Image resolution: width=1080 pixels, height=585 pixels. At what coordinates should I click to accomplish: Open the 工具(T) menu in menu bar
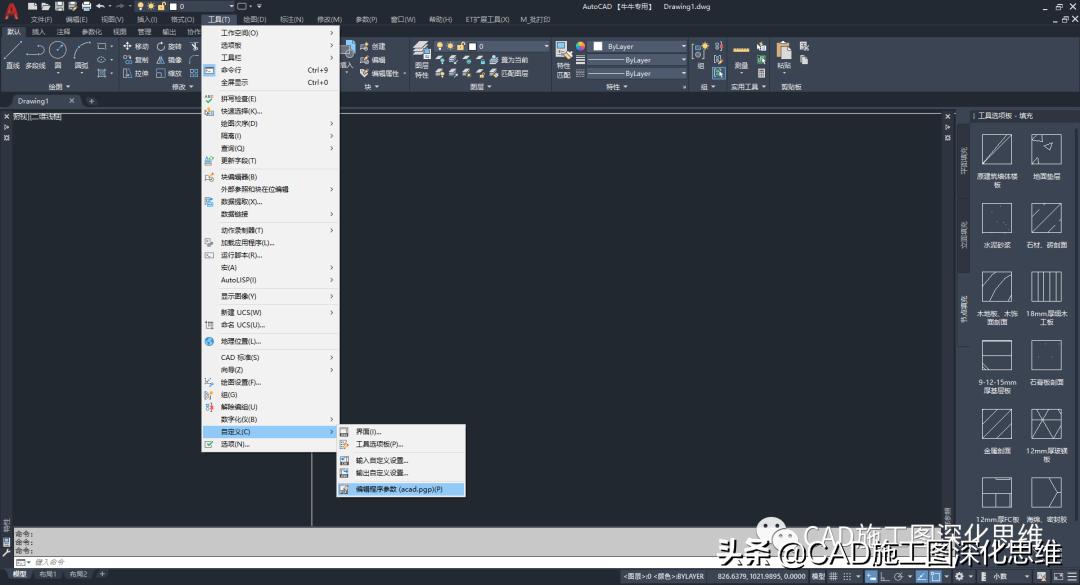click(x=219, y=19)
